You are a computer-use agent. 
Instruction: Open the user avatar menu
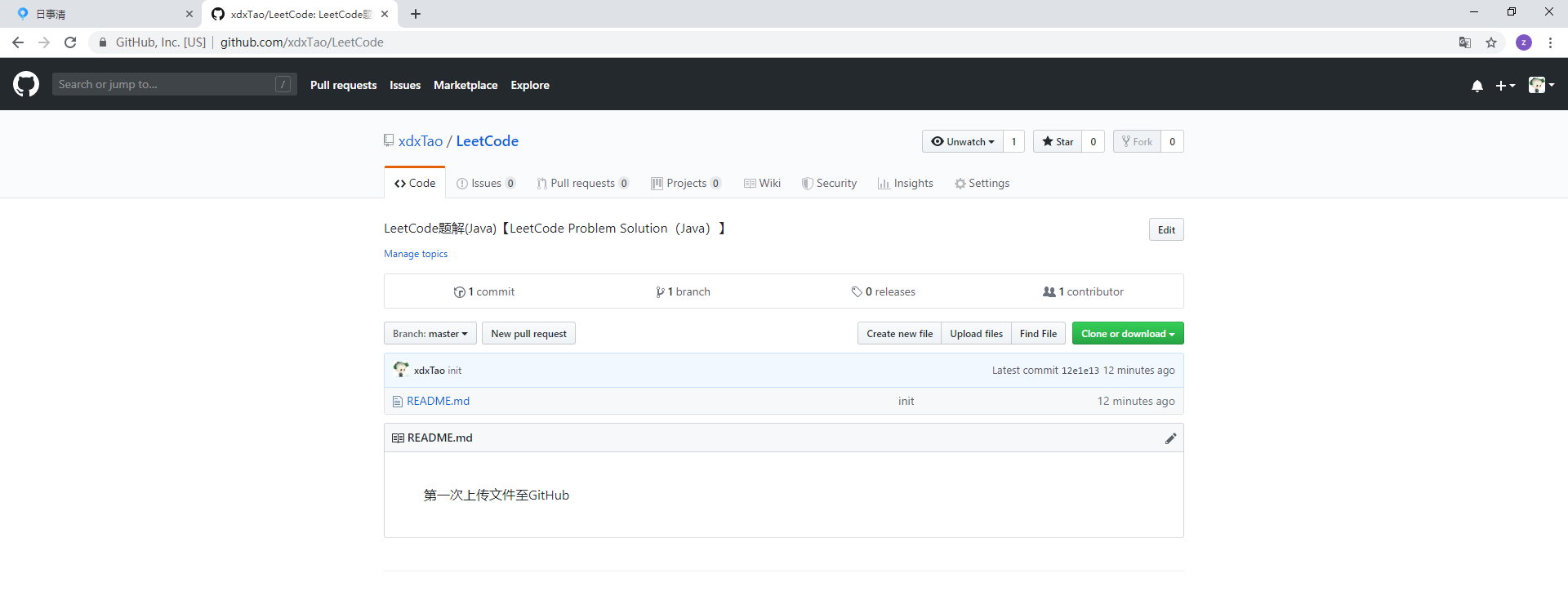[1541, 85]
